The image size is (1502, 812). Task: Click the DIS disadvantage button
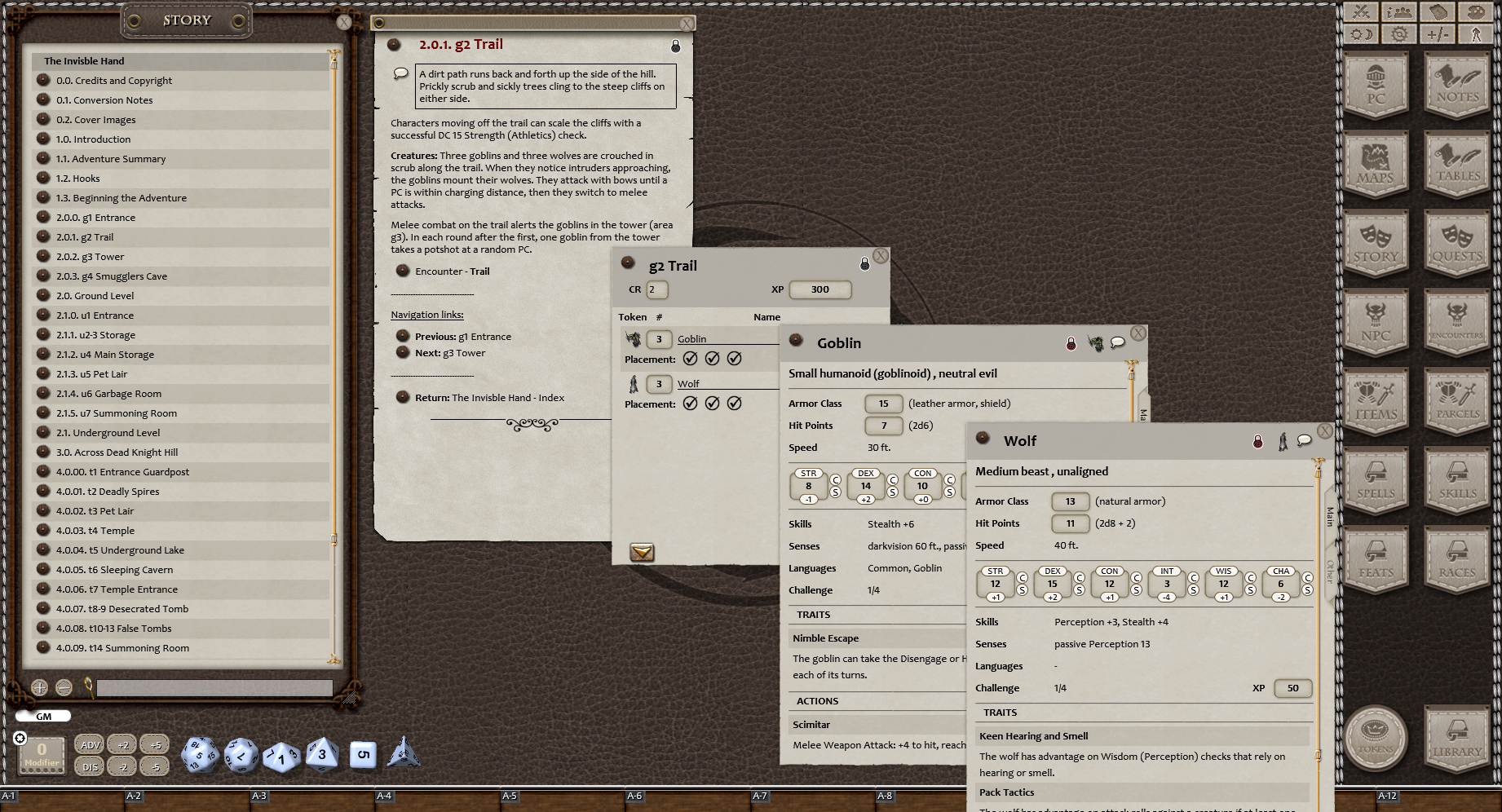coord(90,766)
